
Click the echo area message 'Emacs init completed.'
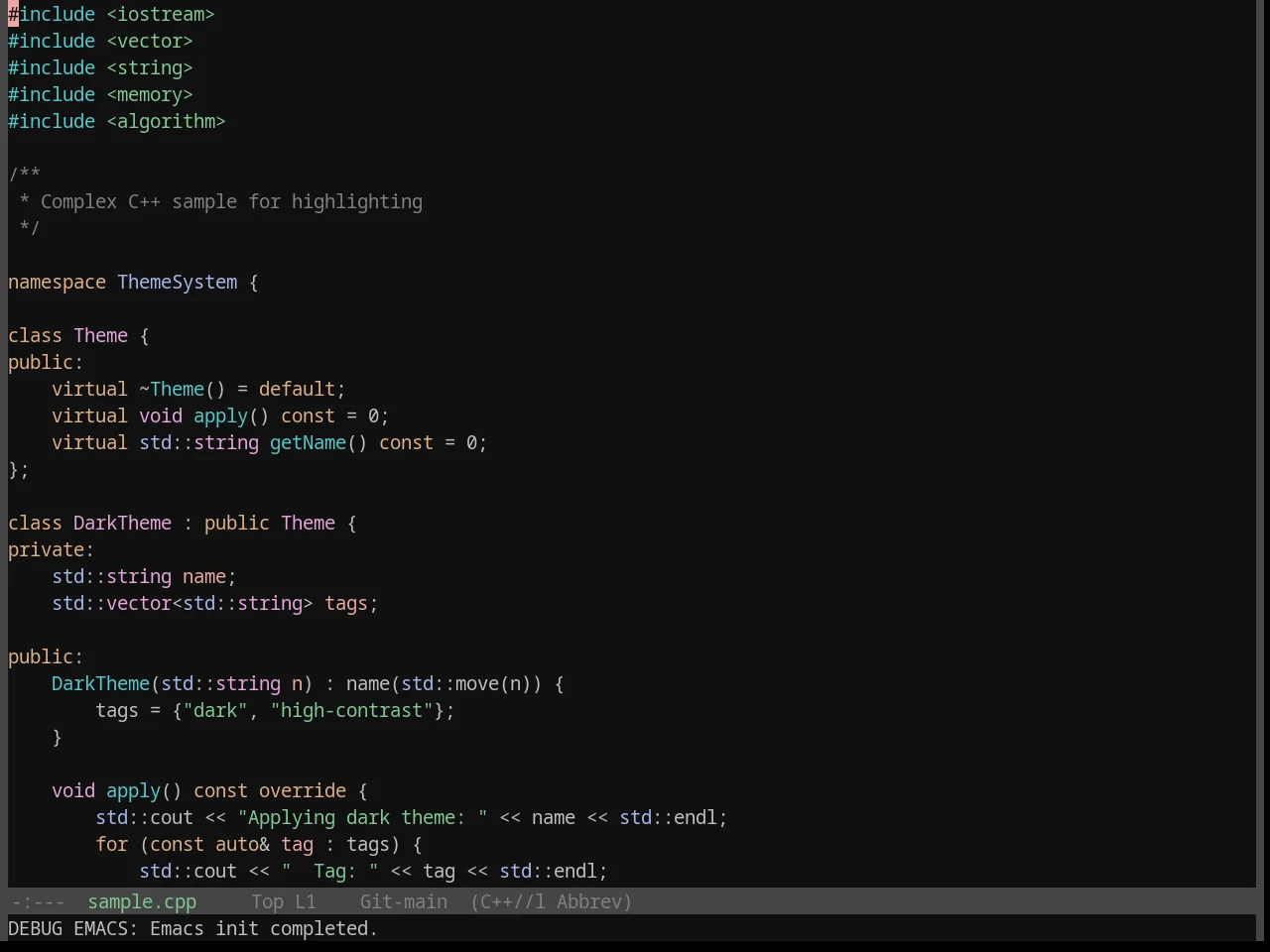point(264,928)
